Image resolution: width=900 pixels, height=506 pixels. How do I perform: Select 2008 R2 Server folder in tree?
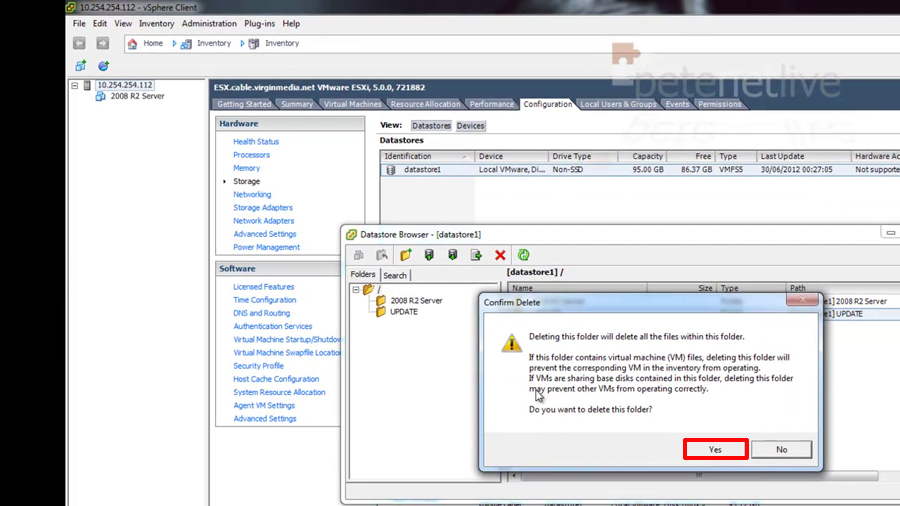416,301
